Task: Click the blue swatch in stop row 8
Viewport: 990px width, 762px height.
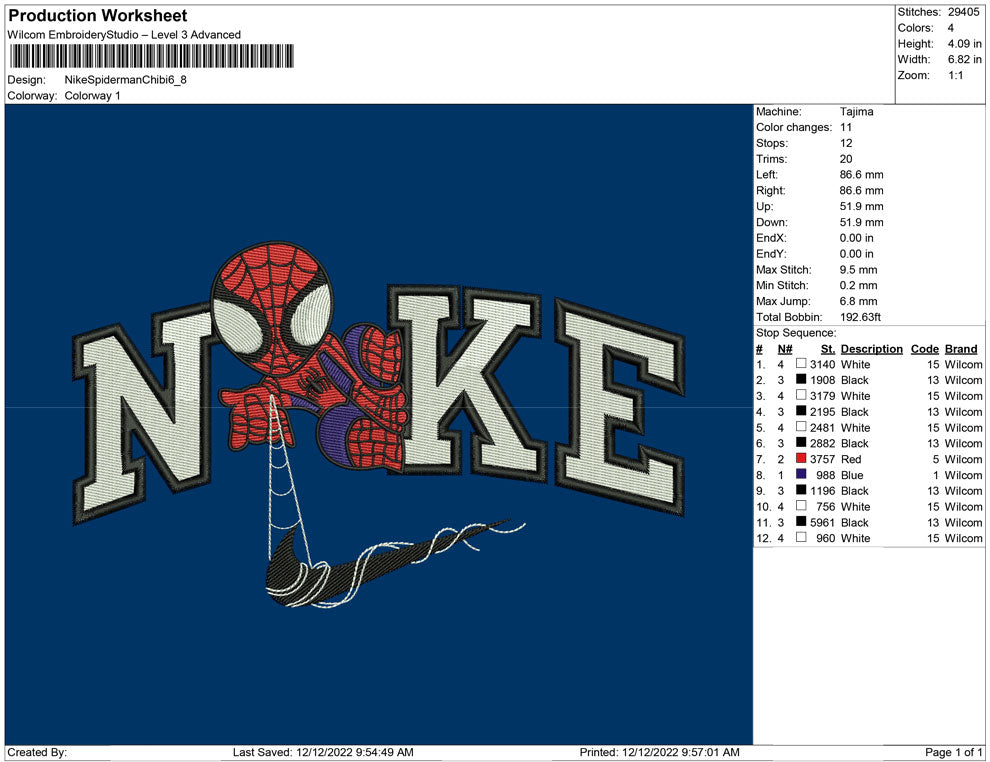Action: pyautogui.click(x=801, y=474)
